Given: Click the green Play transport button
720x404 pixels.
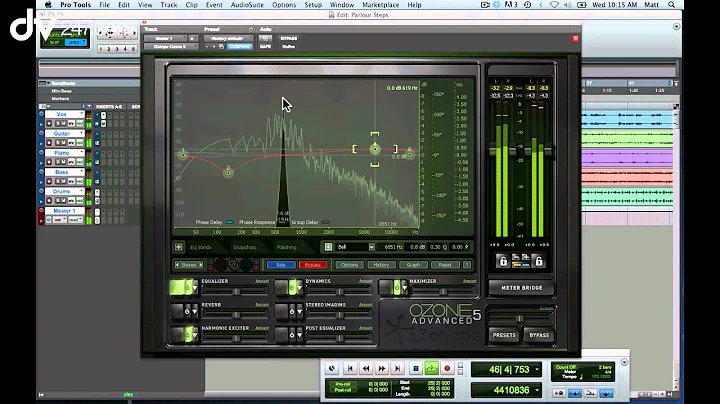Looking at the screenshot, I should (431, 368).
